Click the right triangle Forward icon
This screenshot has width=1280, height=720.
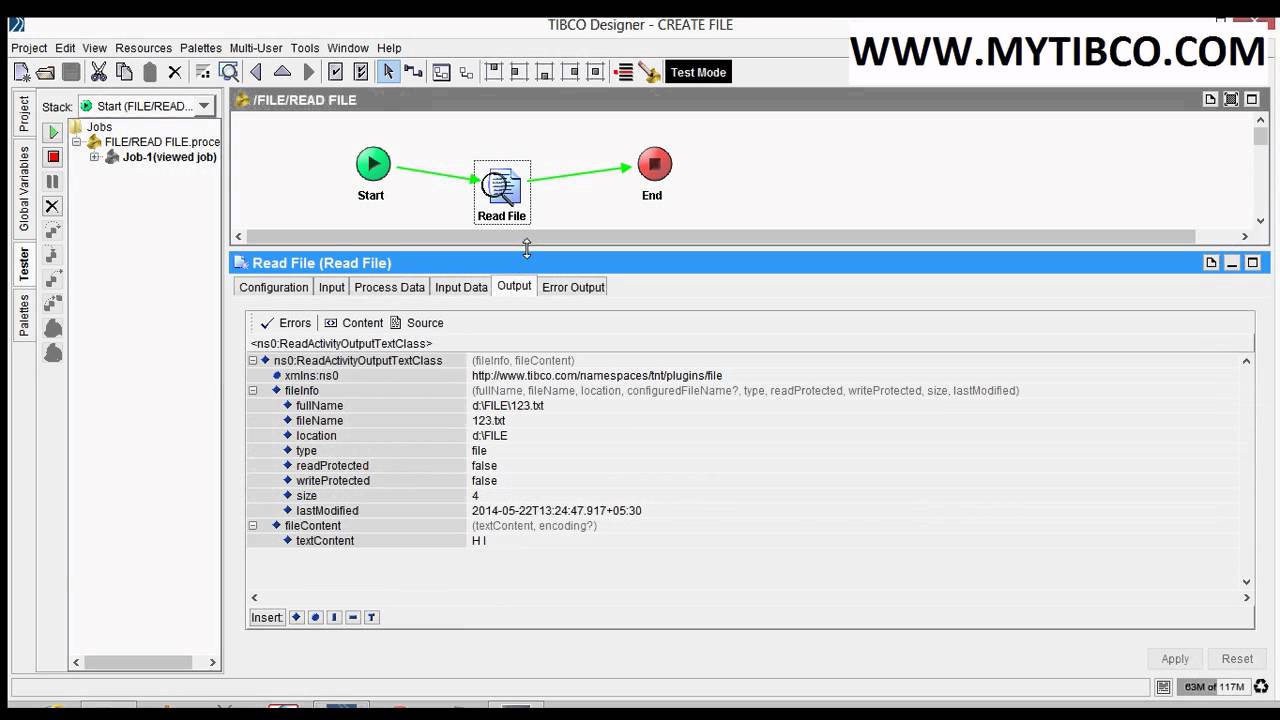click(309, 72)
